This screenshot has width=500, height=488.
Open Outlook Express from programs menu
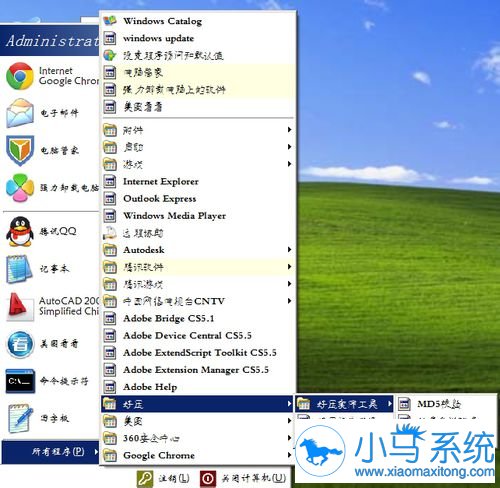pyautogui.click(x=198, y=199)
